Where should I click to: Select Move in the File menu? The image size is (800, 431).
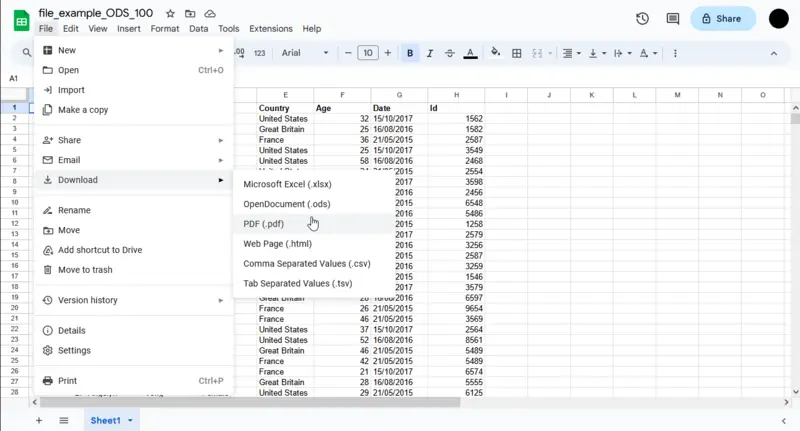tap(134, 230)
